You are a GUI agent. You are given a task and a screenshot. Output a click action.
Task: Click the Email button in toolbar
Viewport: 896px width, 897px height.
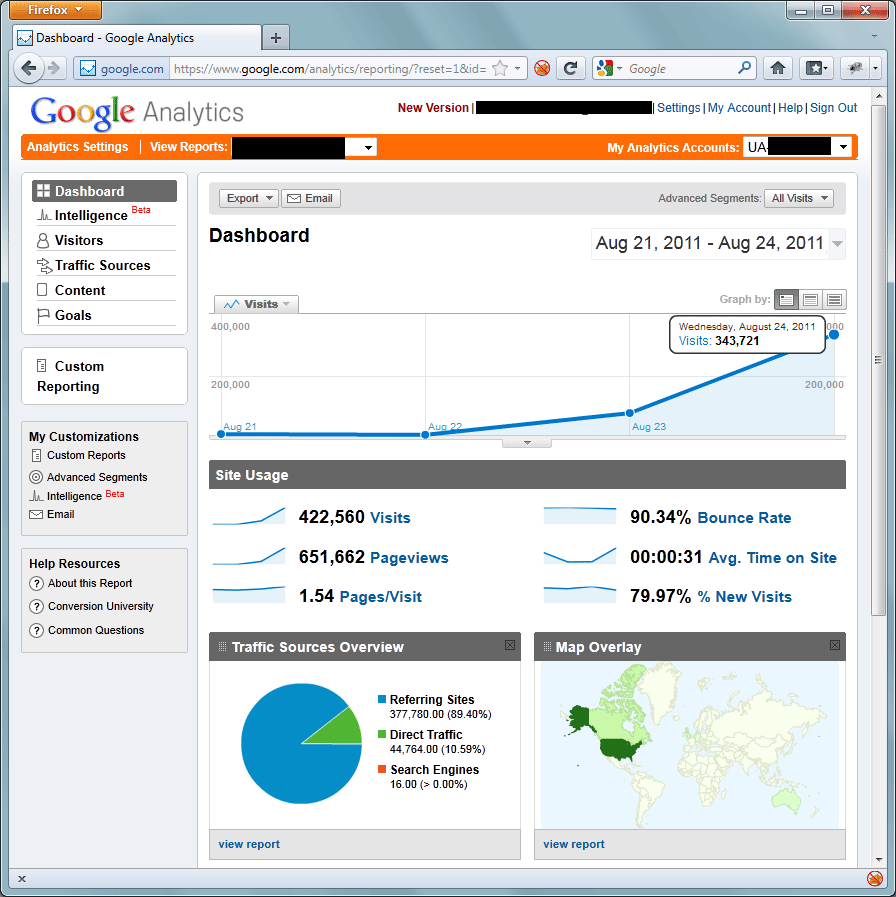[311, 199]
